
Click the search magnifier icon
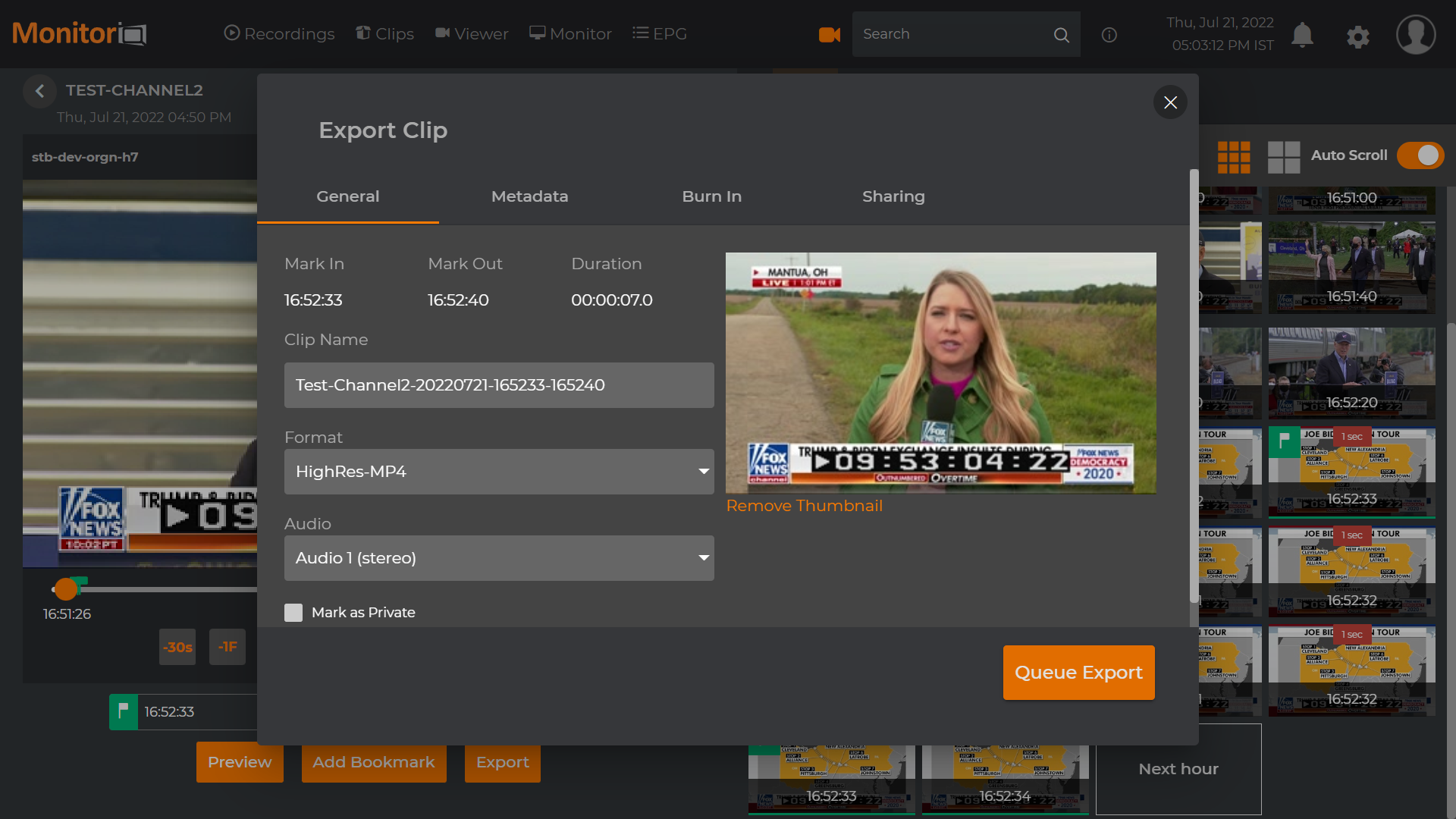coord(1061,34)
